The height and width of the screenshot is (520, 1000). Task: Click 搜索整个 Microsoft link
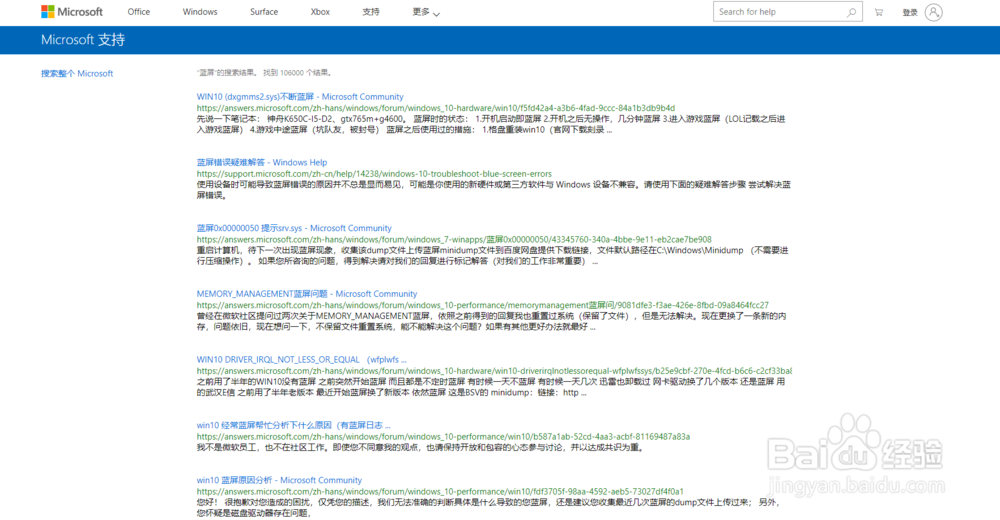click(x=77, y=73)
